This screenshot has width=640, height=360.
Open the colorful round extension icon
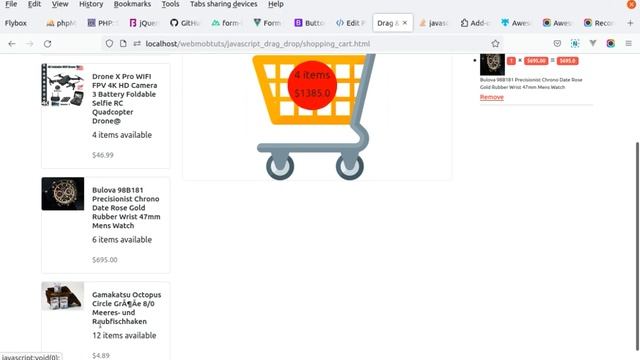point(611,43)
